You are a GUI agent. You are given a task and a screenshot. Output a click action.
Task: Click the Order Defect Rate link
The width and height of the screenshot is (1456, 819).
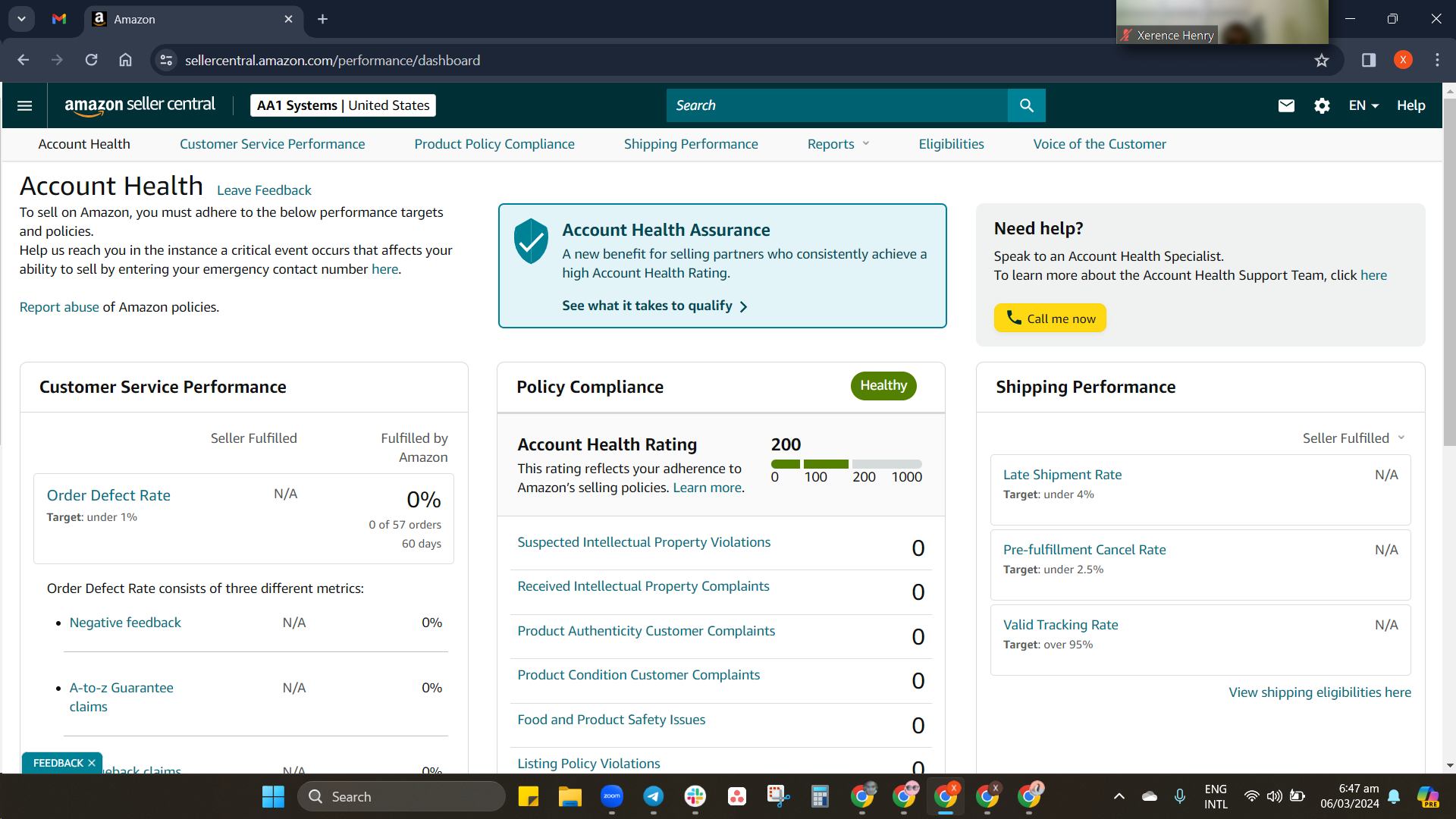[108, 495]
